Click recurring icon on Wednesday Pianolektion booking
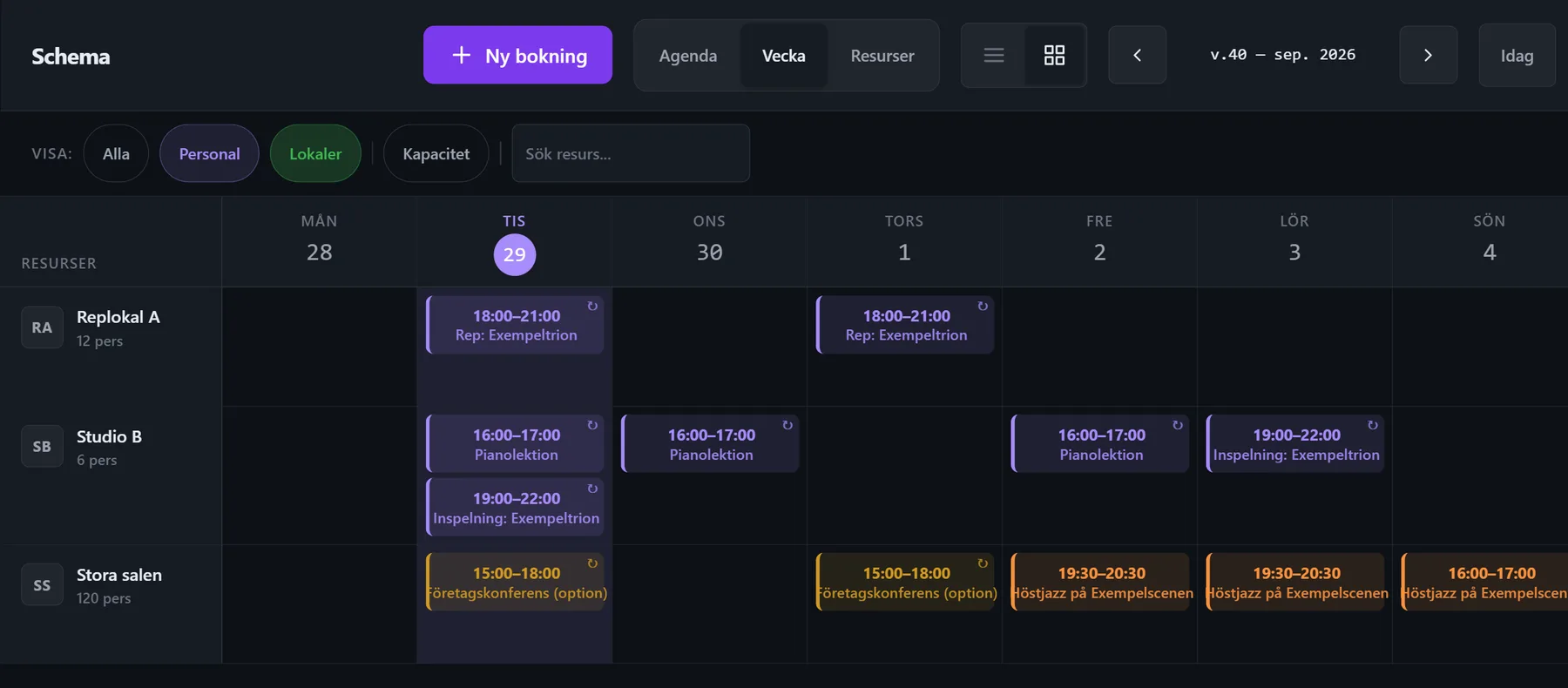The height and width of the screenshot is (688, 1568). 787,425
